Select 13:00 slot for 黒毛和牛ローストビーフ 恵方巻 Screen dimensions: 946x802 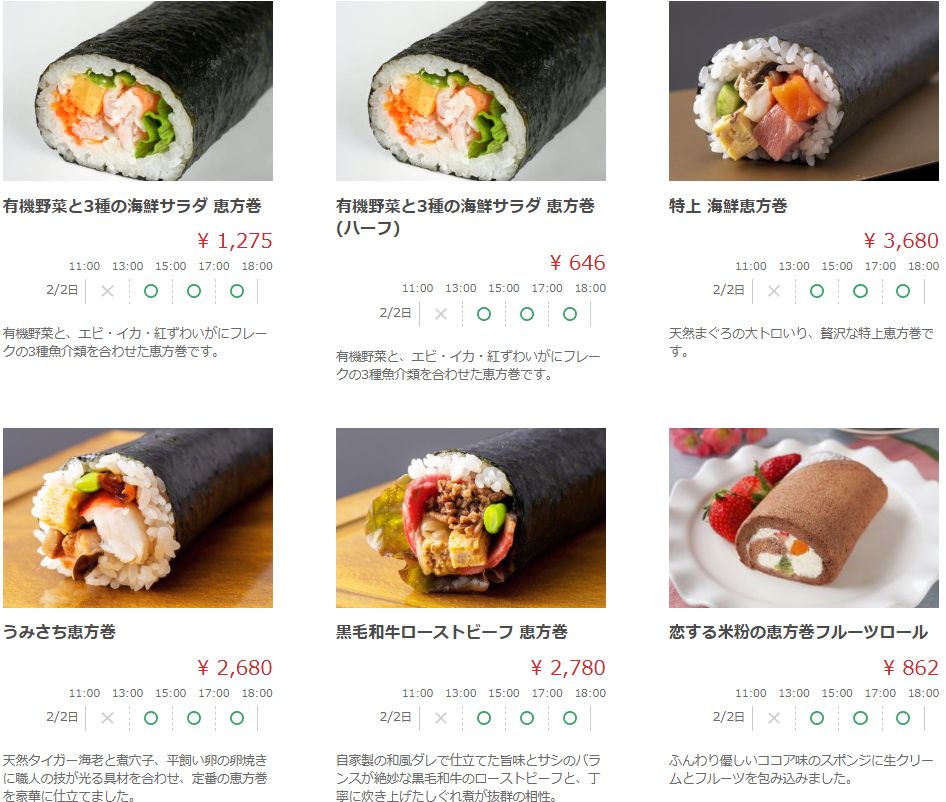(484, 718)
